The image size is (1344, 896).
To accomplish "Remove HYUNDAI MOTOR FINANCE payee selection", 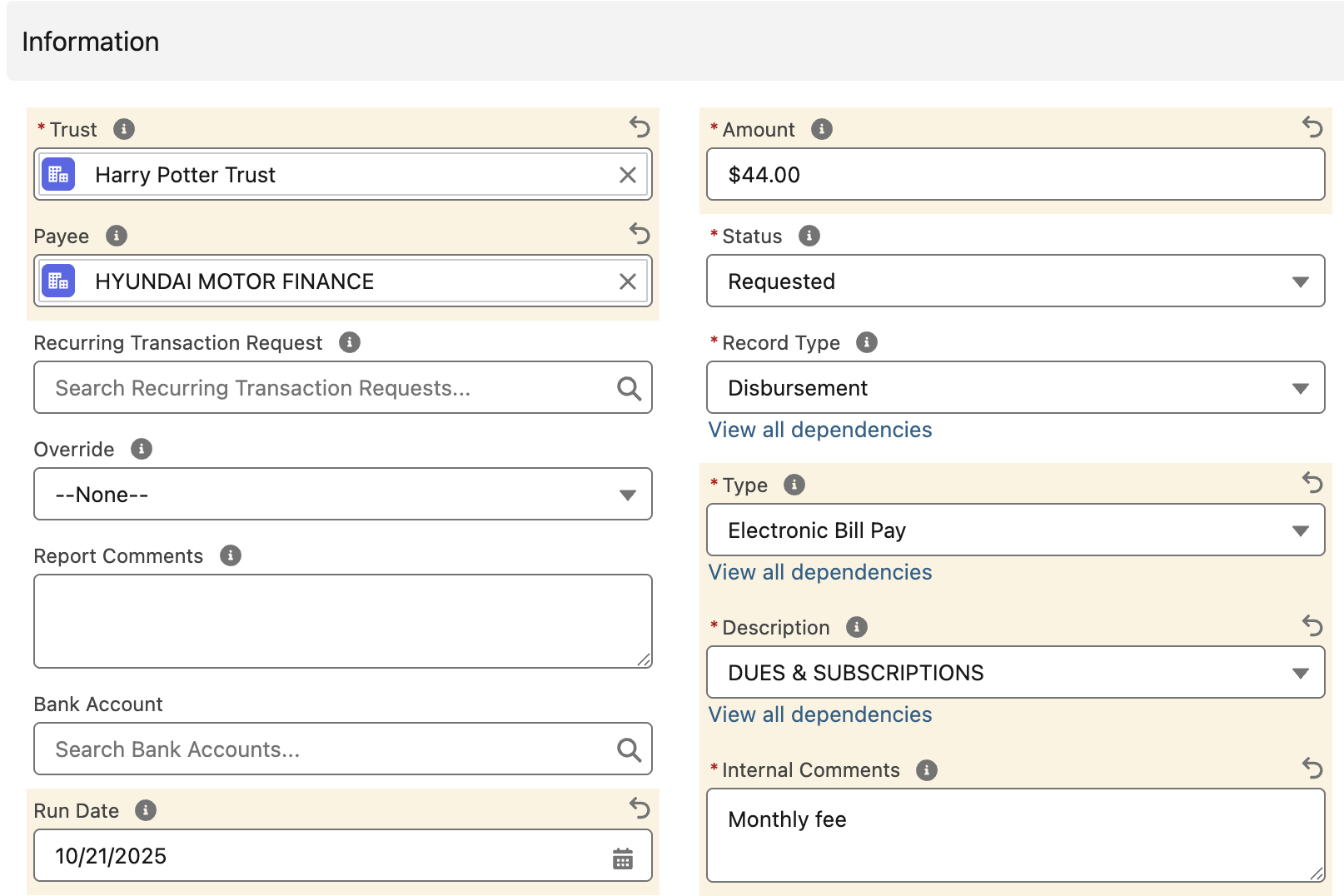I will click(628, 281).
